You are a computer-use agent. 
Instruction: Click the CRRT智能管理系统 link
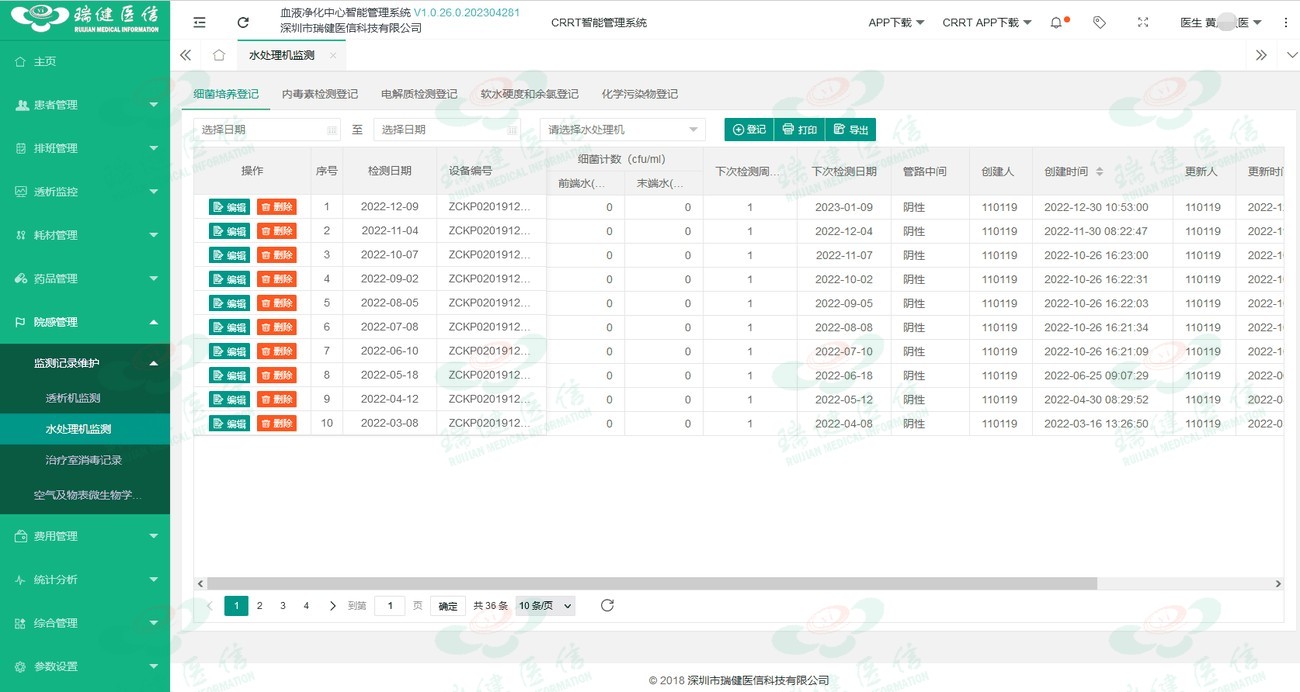(599, 22)
